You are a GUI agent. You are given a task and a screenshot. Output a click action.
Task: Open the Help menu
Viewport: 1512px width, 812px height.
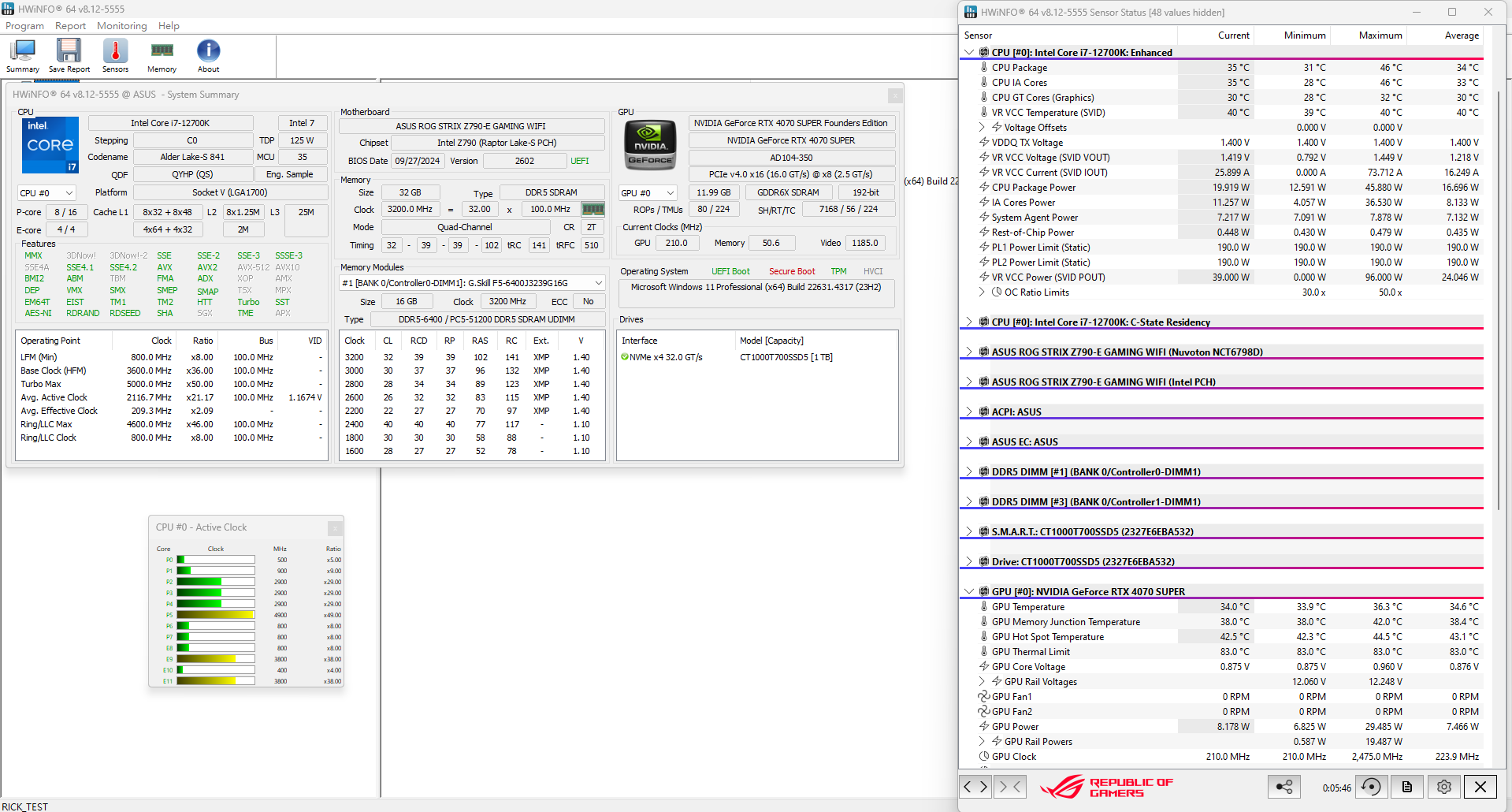(169, 26)
